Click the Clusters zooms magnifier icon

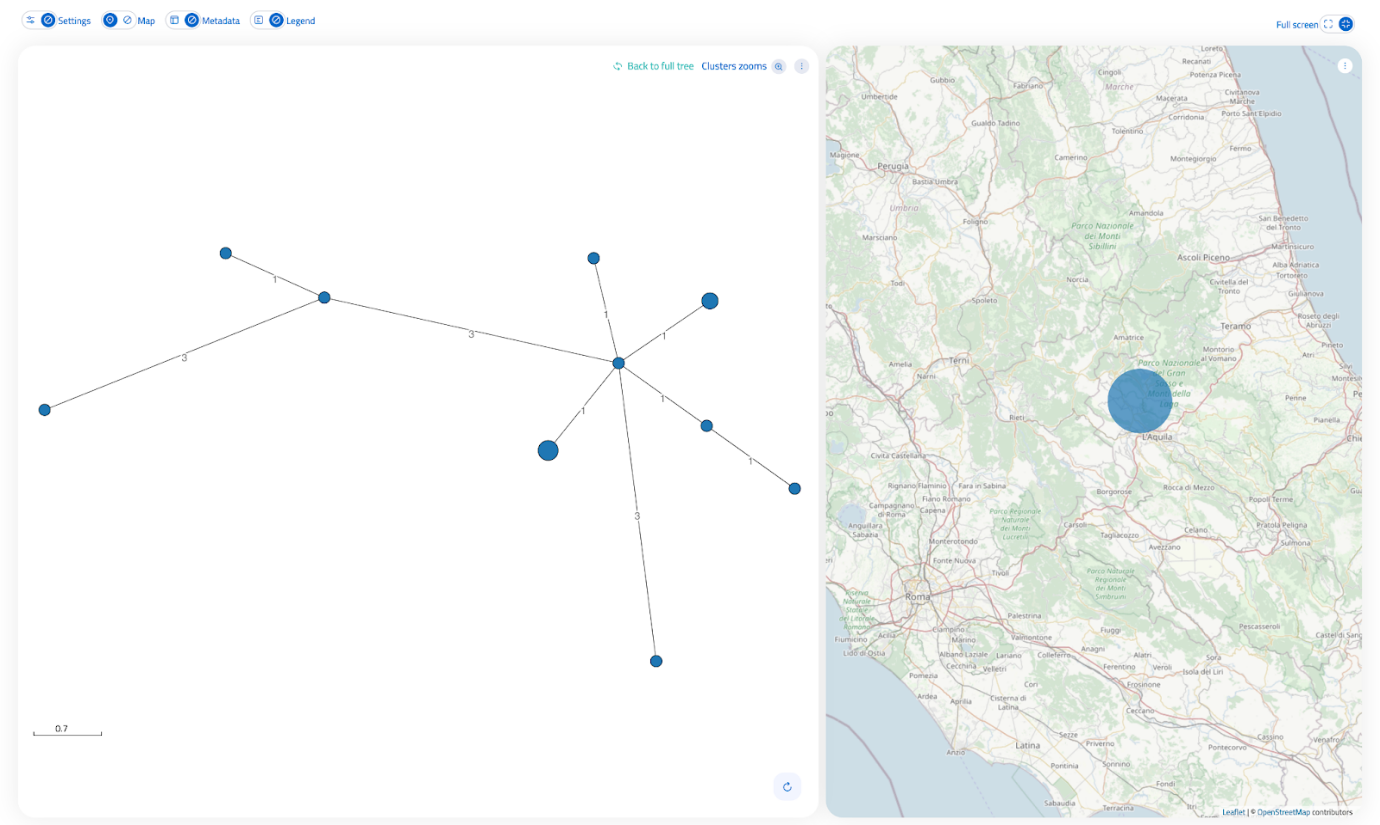click(778, 66)
